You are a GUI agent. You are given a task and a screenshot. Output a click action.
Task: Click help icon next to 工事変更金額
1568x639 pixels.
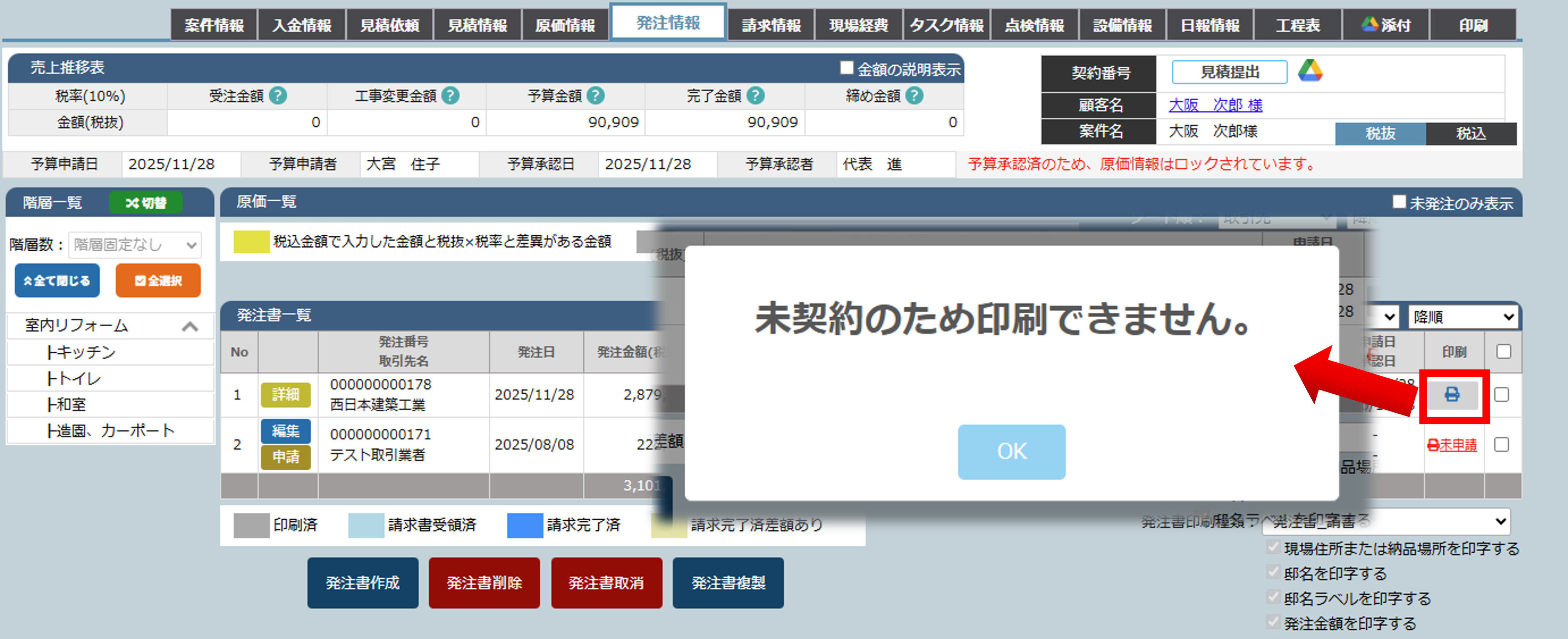450,96
